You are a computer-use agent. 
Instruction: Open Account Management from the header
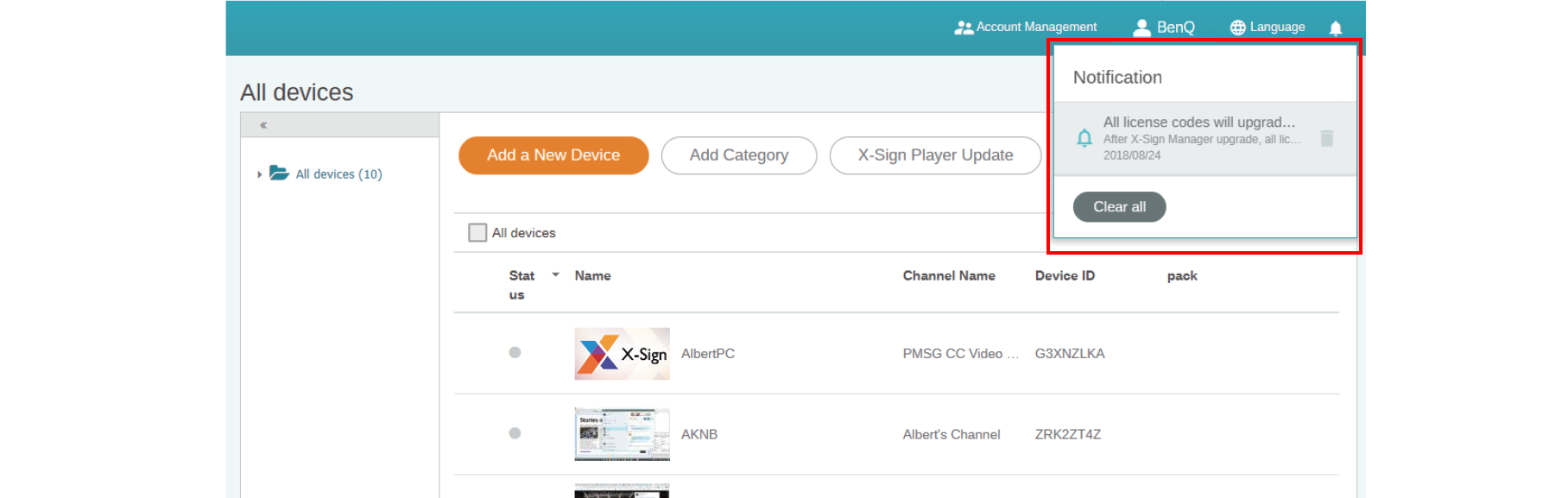1036,28
